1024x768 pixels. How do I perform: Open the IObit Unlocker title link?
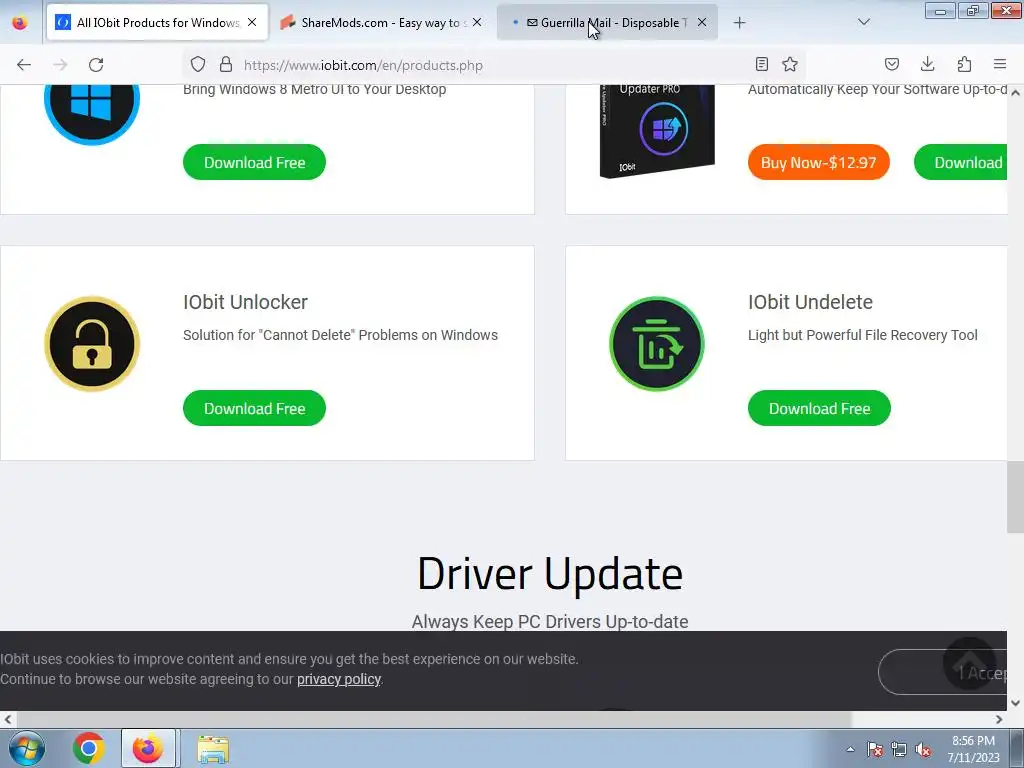245,302
